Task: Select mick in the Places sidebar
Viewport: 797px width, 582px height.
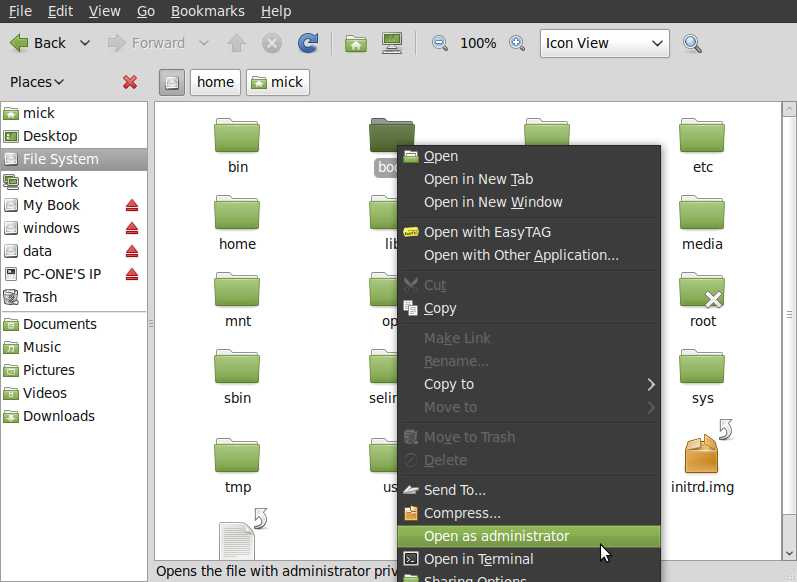Action: coord(74,113)
